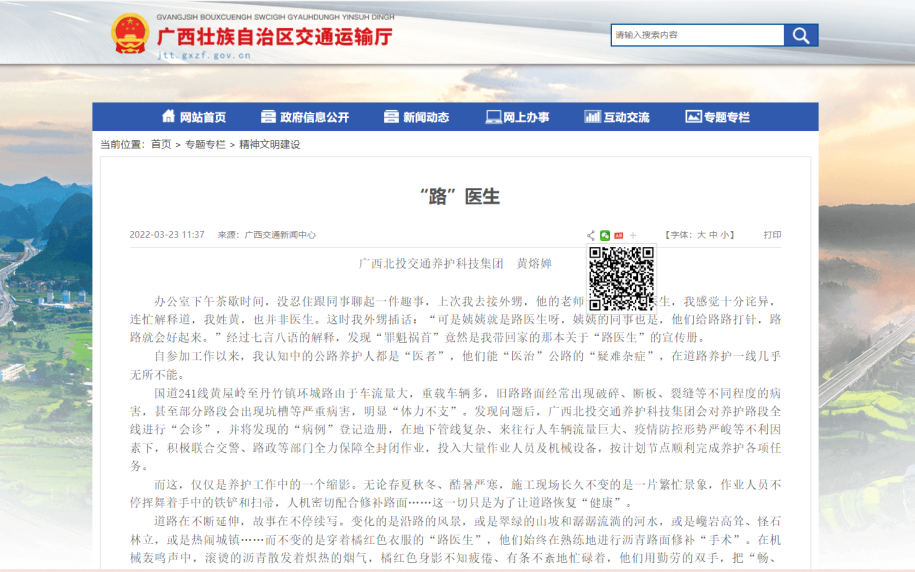Click 打印 to print the article
This screenshot has height=572, width=915.
pos(772,235)
